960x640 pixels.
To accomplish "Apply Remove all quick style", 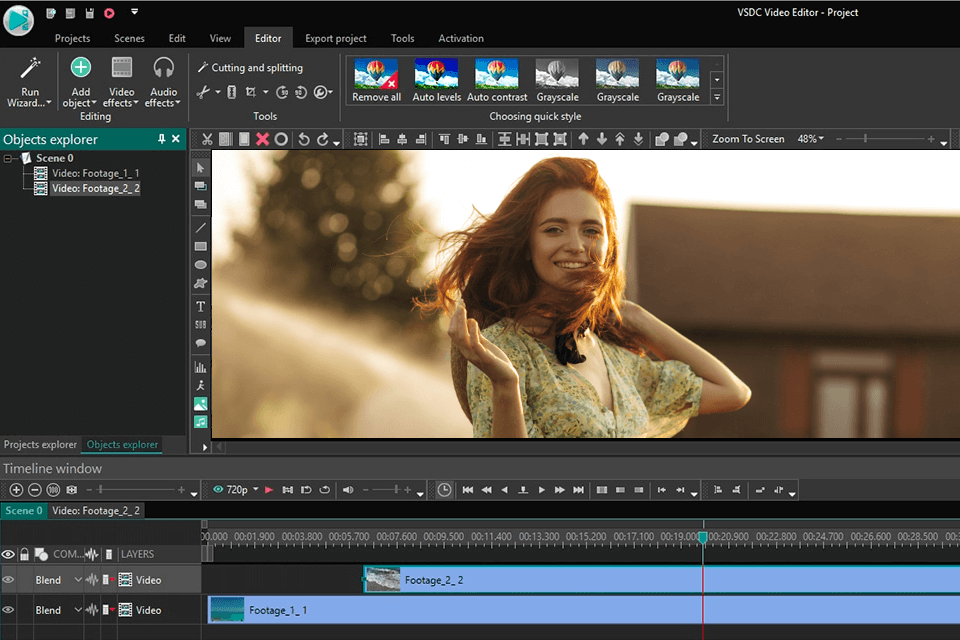I will (x=376, y=80).
